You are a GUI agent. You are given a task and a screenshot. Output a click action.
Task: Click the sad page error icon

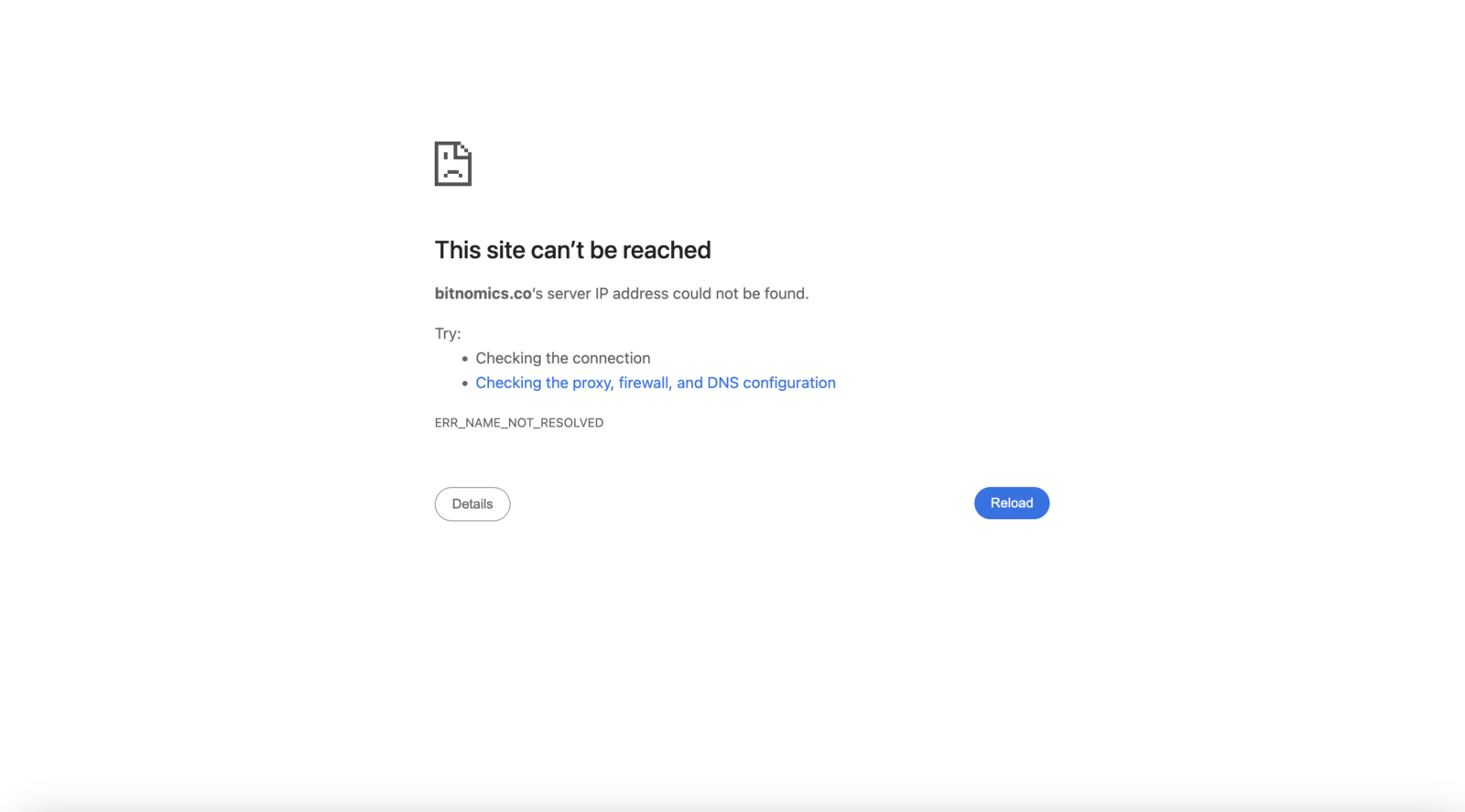pos(452,164)
